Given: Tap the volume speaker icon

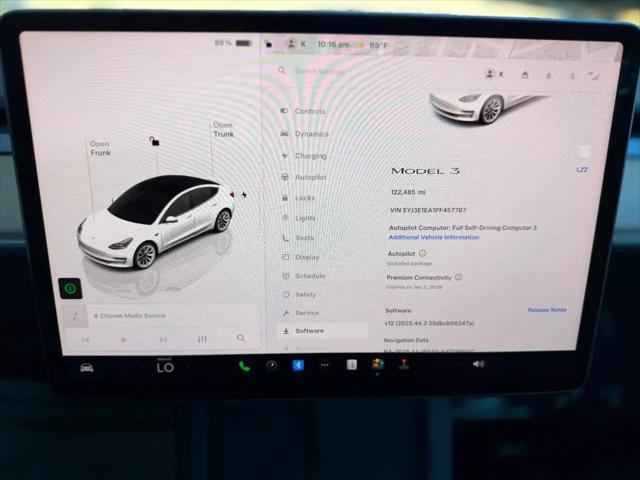Looking at the screenshot, I should [478, 363].
